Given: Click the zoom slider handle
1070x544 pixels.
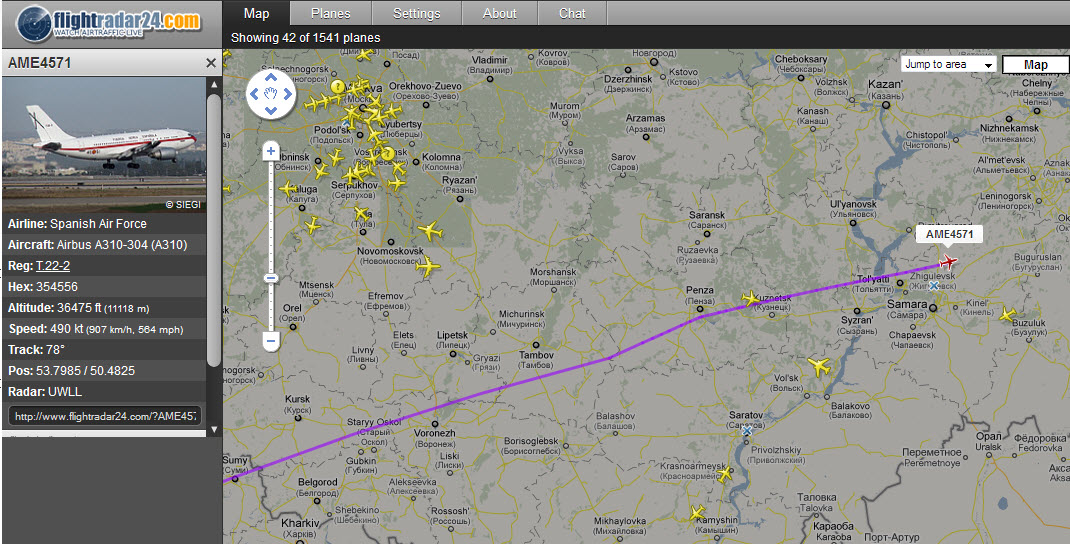Looking at the screenshot, I should [271, 278].
